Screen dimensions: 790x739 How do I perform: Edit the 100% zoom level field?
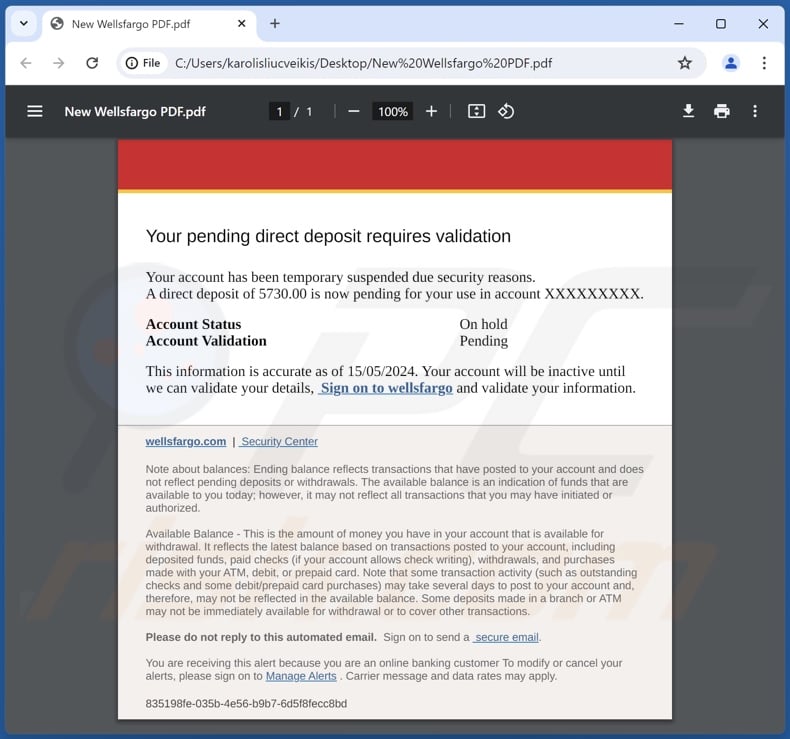392,111
